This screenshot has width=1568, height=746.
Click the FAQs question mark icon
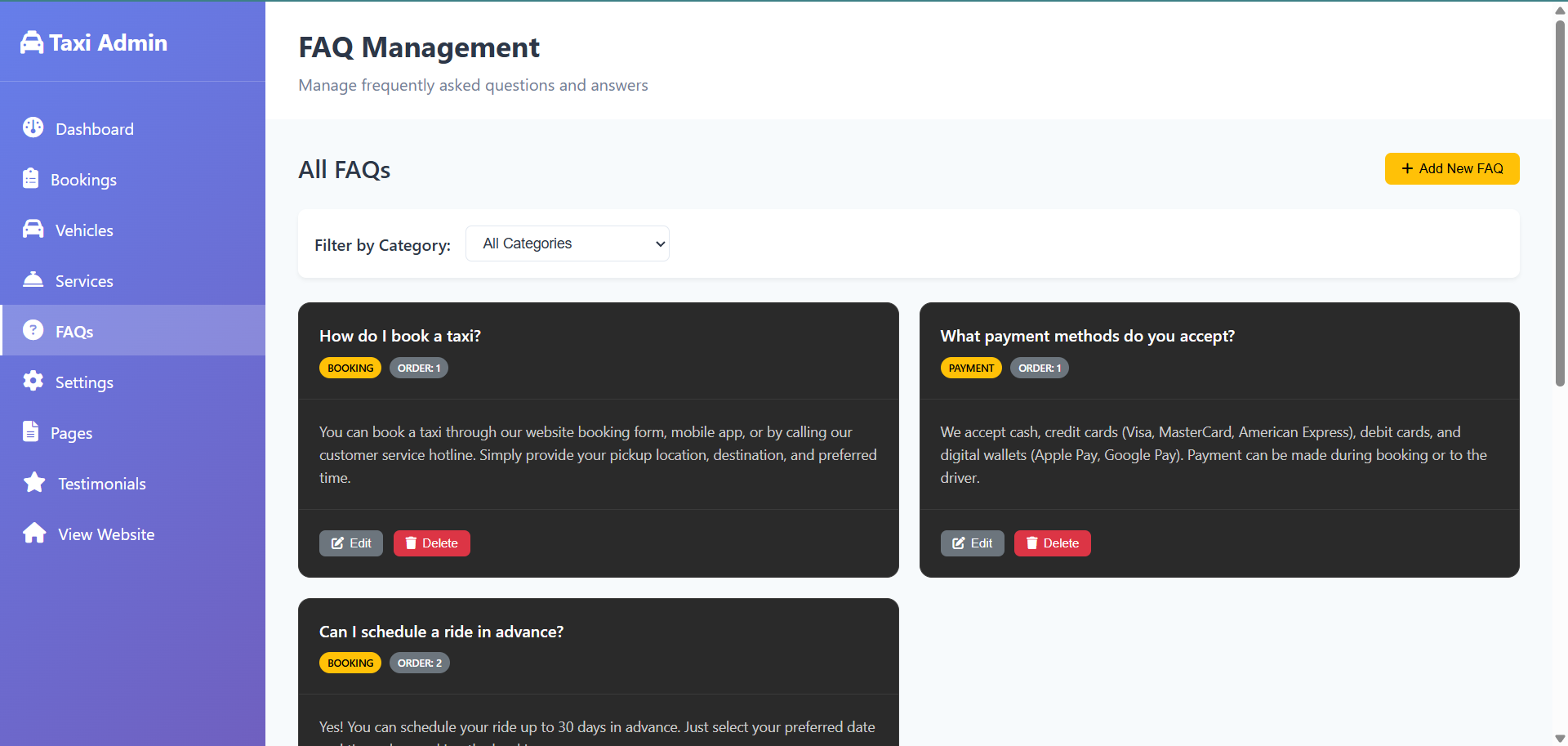point(33,331)
